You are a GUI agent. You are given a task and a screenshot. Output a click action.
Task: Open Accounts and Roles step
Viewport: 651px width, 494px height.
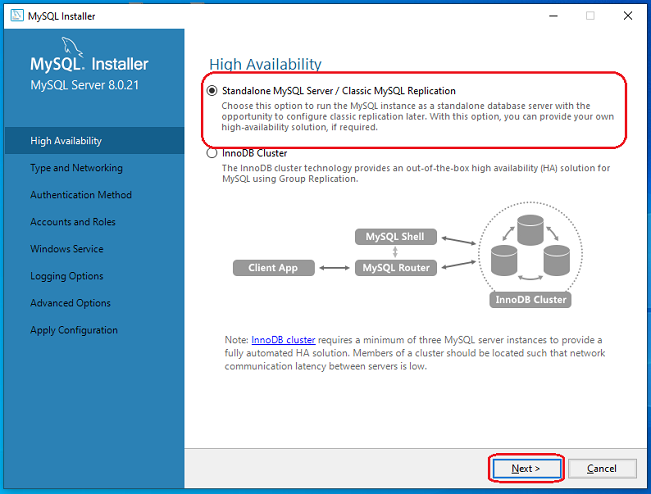point(73,222)
